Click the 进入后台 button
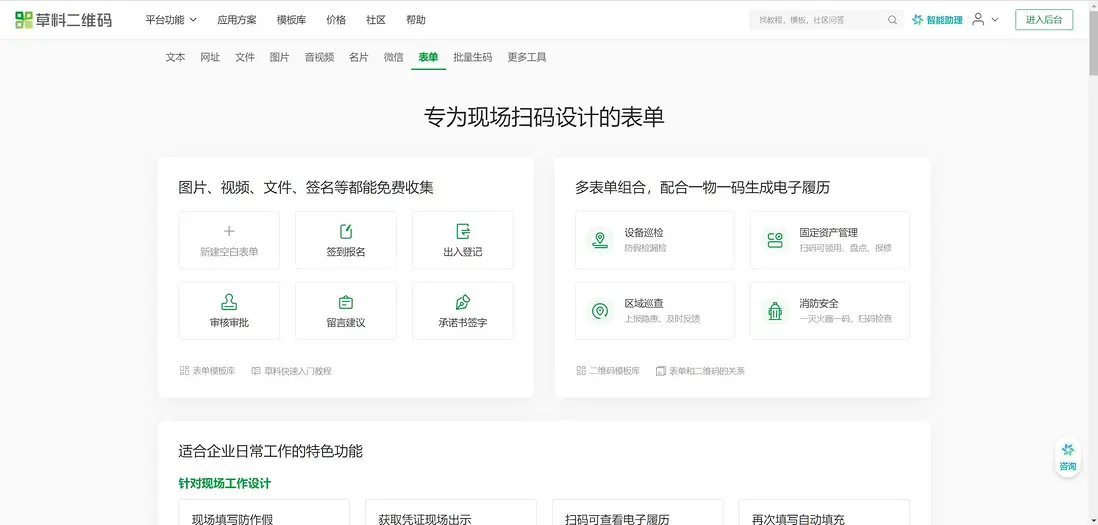Viewport: 1098px width, 525px height. pyautogui.click(x=1044, y=20)
